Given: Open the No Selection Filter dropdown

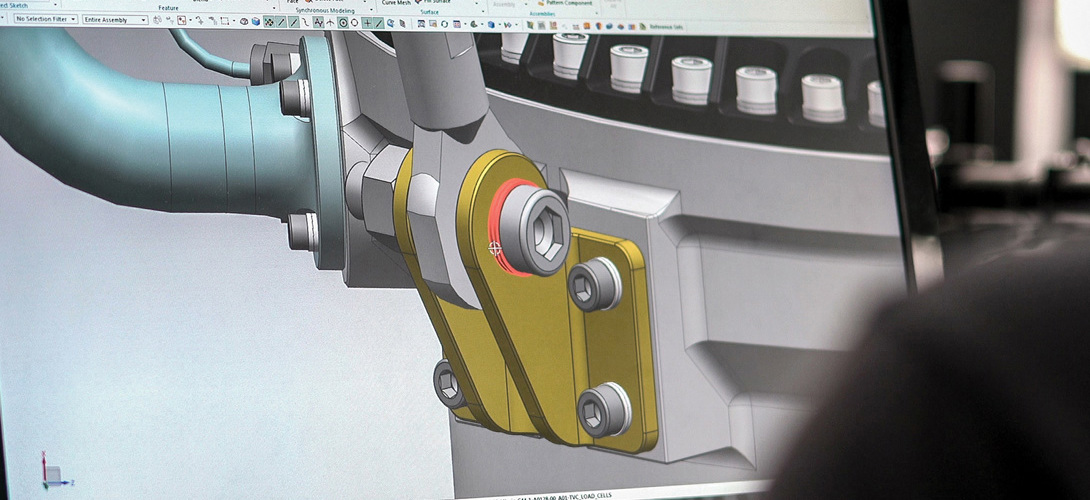Looking at the screenshot, I should point(46,19).
